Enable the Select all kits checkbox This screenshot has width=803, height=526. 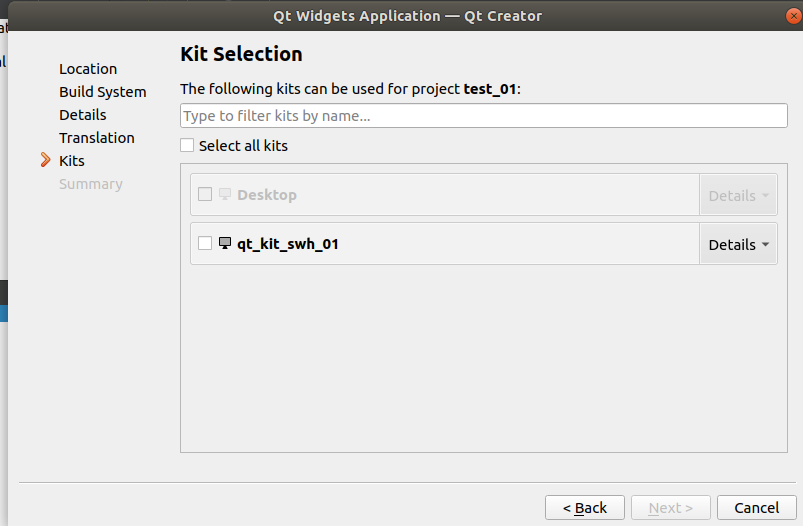point(187,145)
